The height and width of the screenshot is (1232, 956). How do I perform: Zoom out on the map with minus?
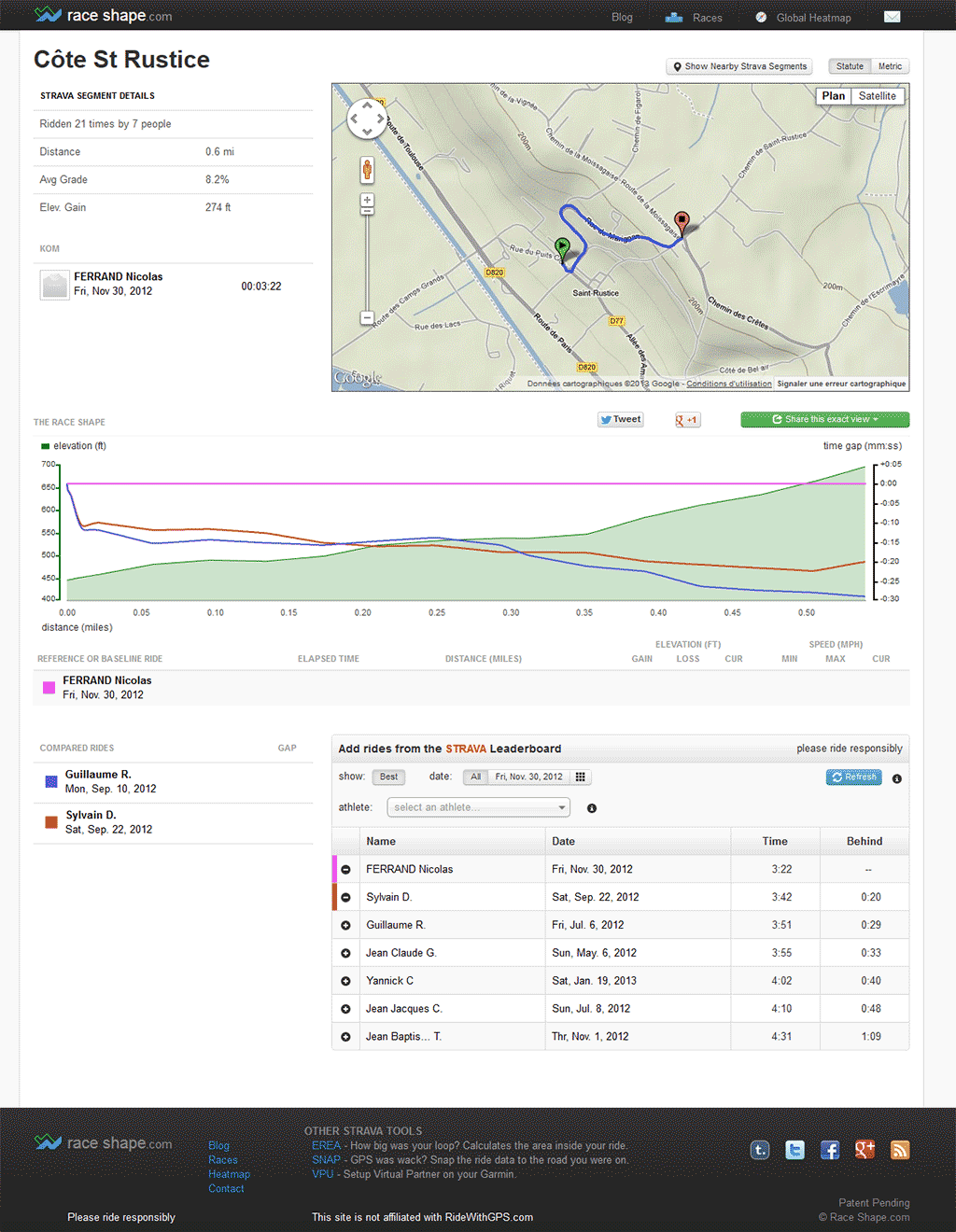pos(367,318)
